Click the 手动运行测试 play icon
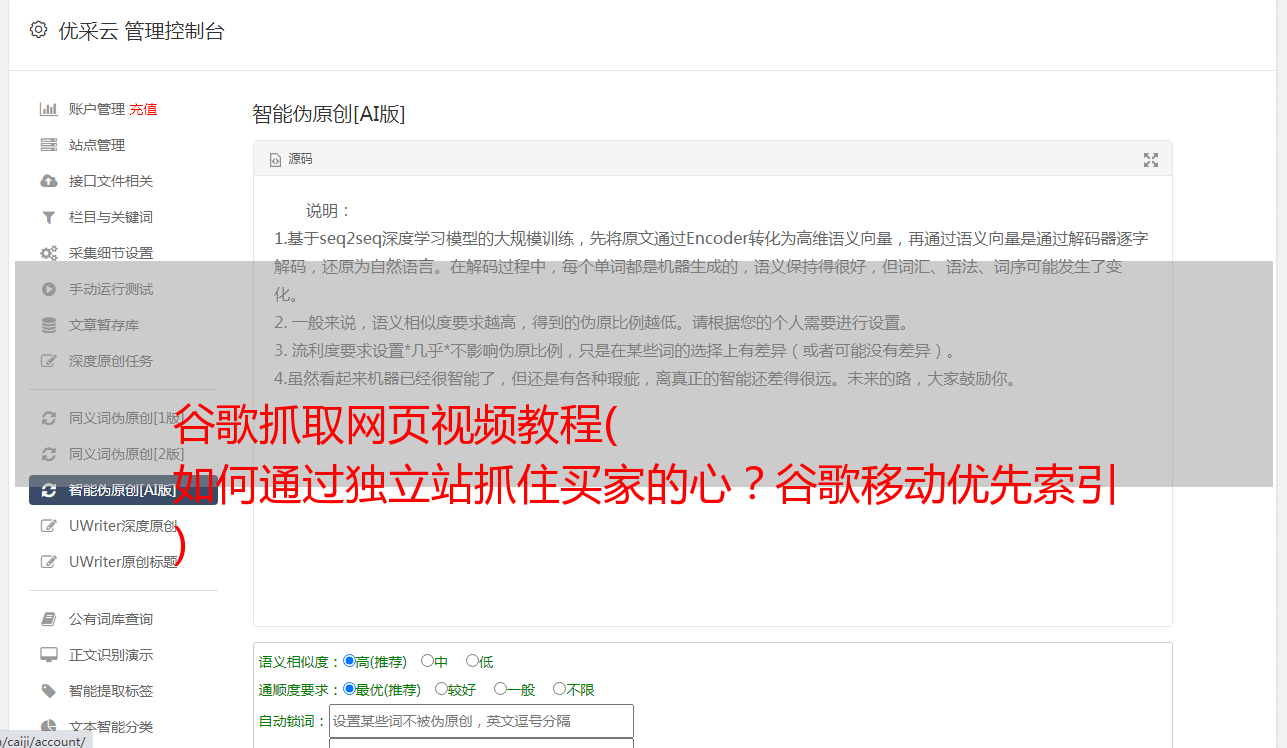Image resolution: width=1287 pixels, height=748 pixels. [48, 289]
